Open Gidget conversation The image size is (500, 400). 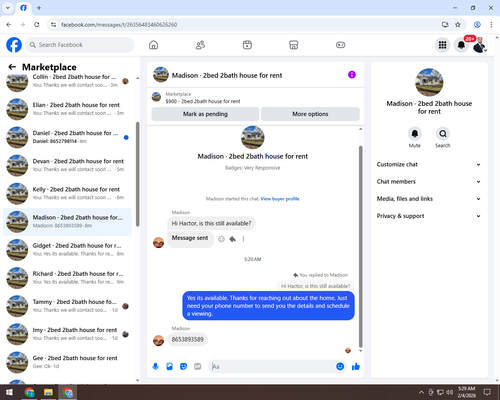pos(67,250)
